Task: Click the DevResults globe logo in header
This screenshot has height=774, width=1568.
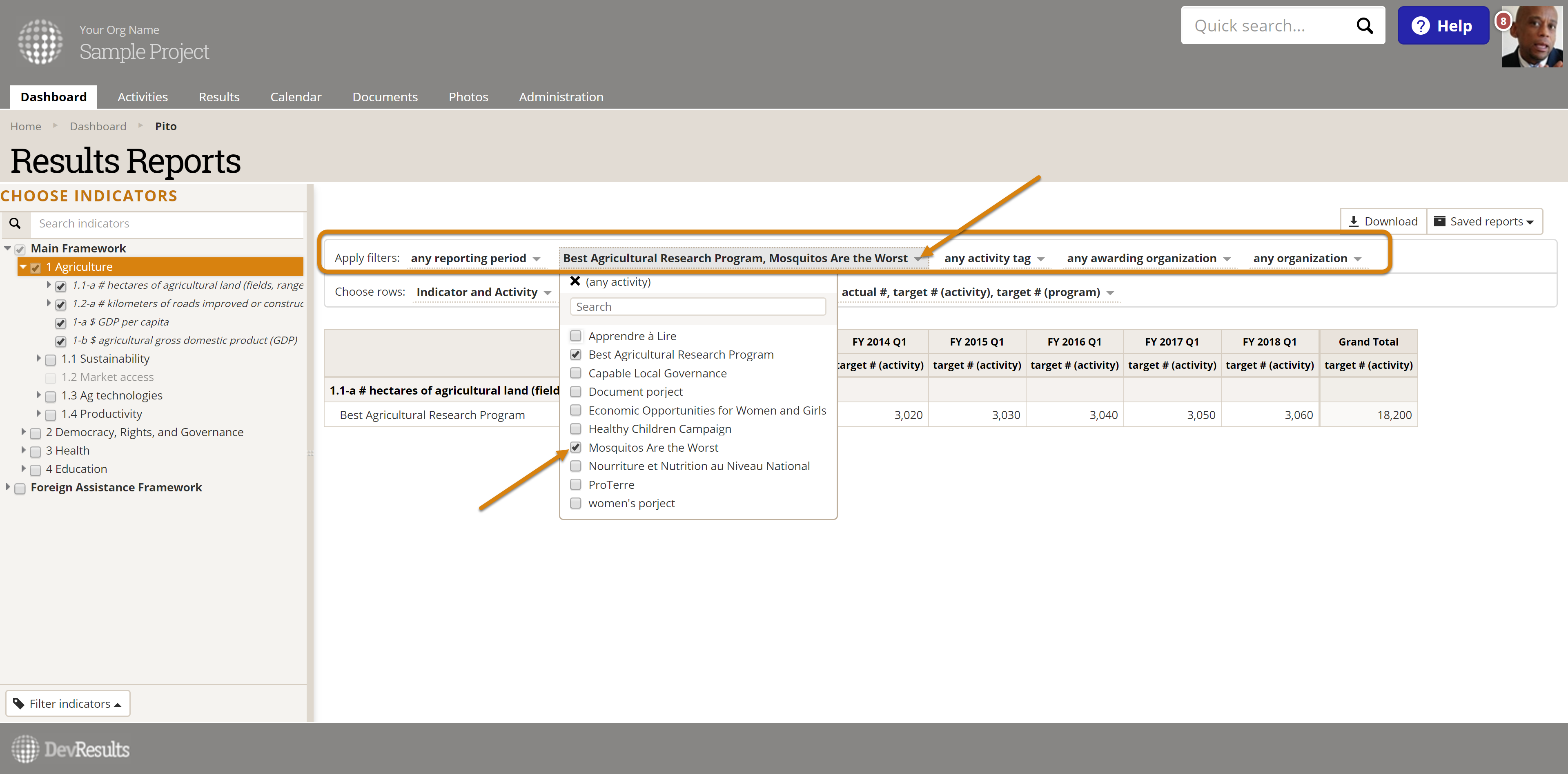Action: click(x=40, y=41)
